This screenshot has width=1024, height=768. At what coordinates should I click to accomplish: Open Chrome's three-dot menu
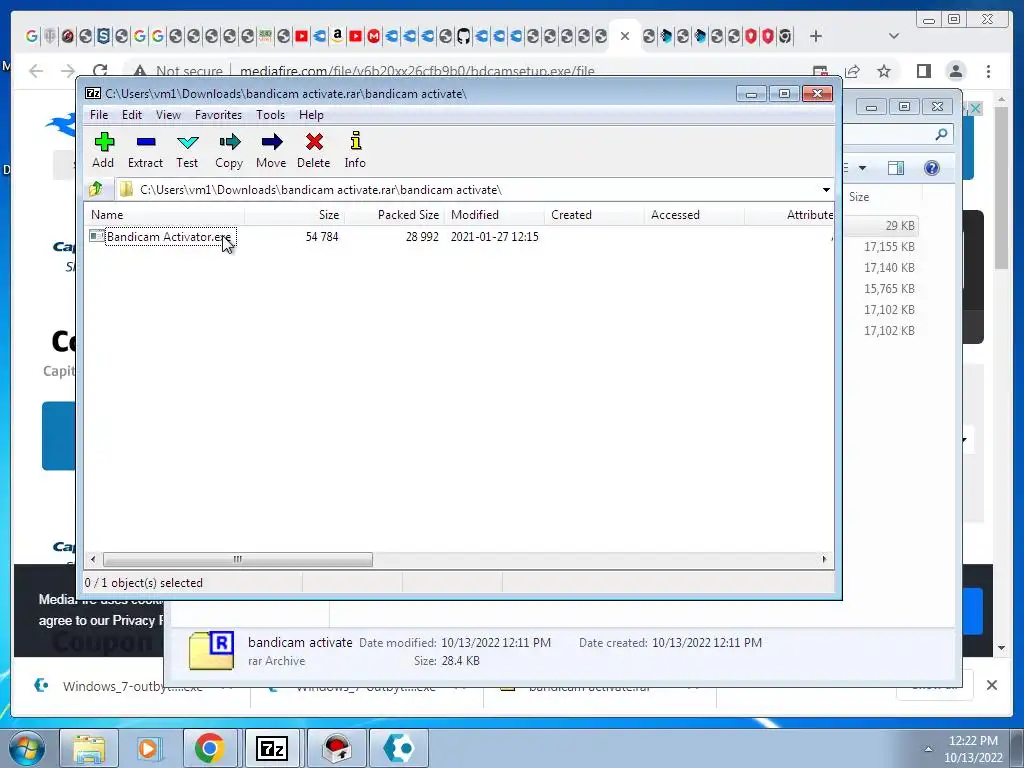(989, 71)
